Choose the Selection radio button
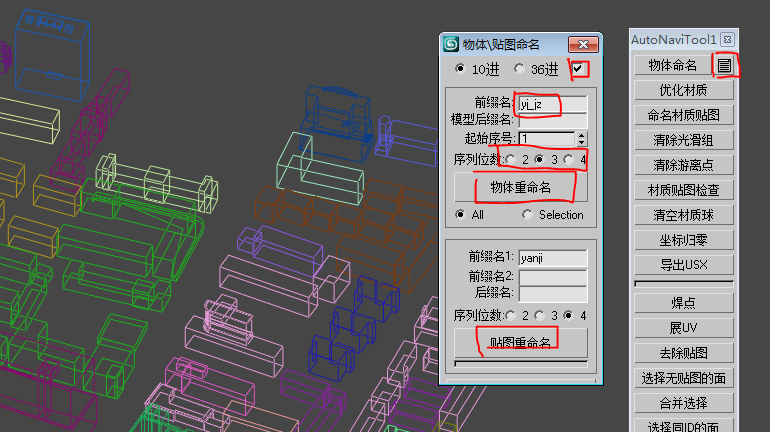The height and width of the screenshot is (432, 770). pyautogui.click(x=527, y=215)
